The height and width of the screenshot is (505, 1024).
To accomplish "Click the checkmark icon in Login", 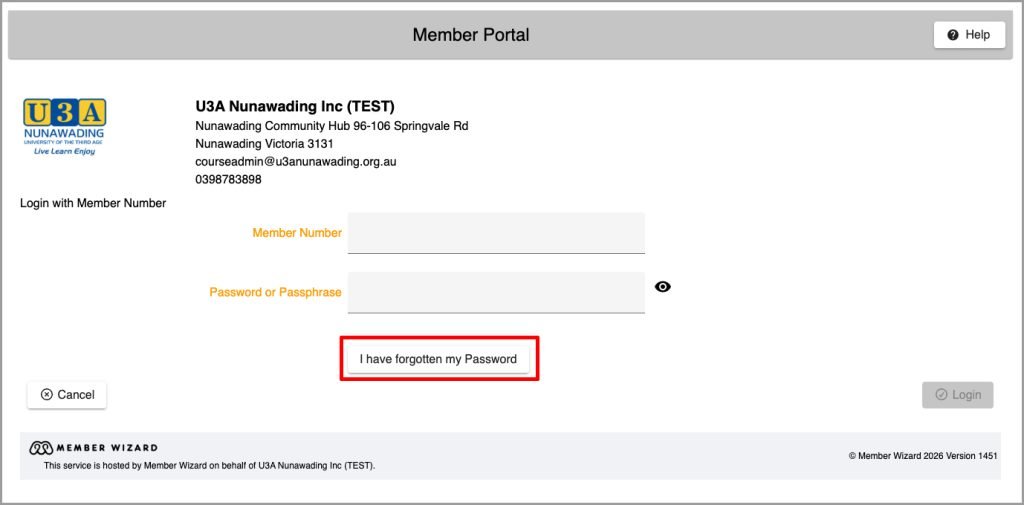I will click(x=941, y=395).
